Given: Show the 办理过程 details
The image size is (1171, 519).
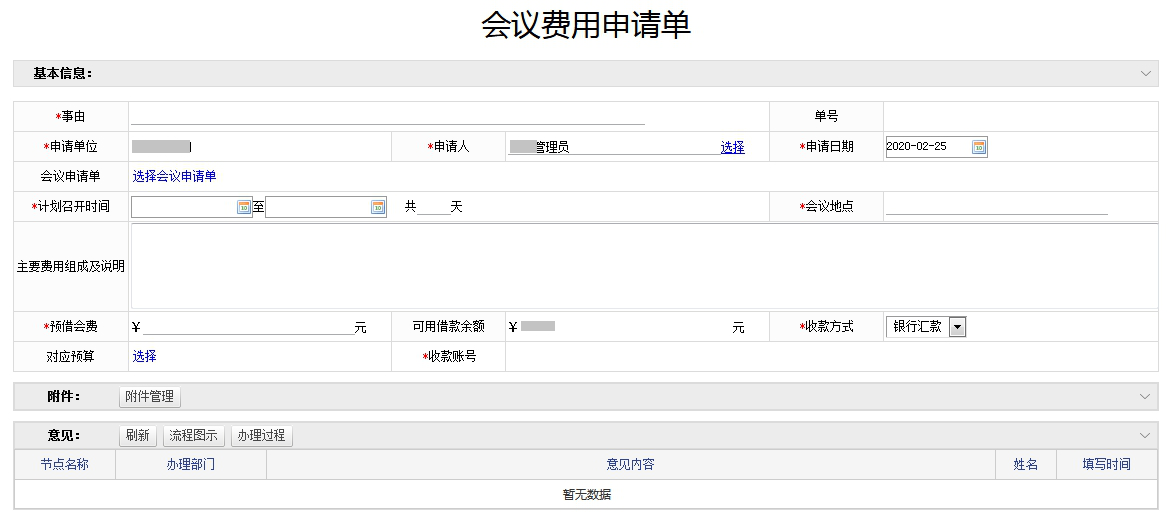Looking at the screenshot, I should (x=262, y=436).
